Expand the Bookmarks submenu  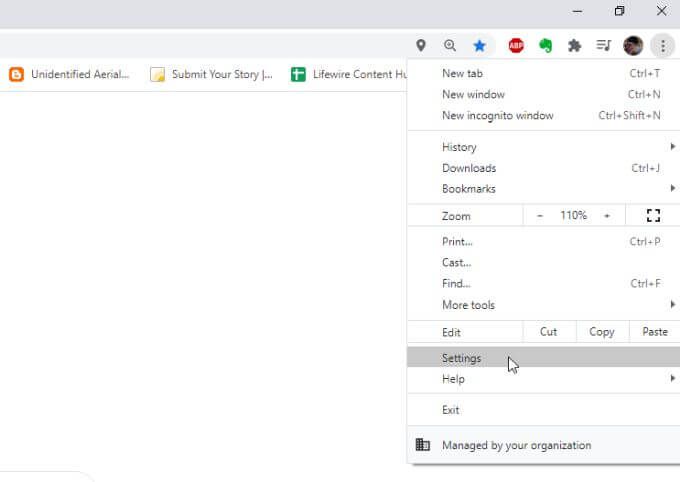[543, 189]
